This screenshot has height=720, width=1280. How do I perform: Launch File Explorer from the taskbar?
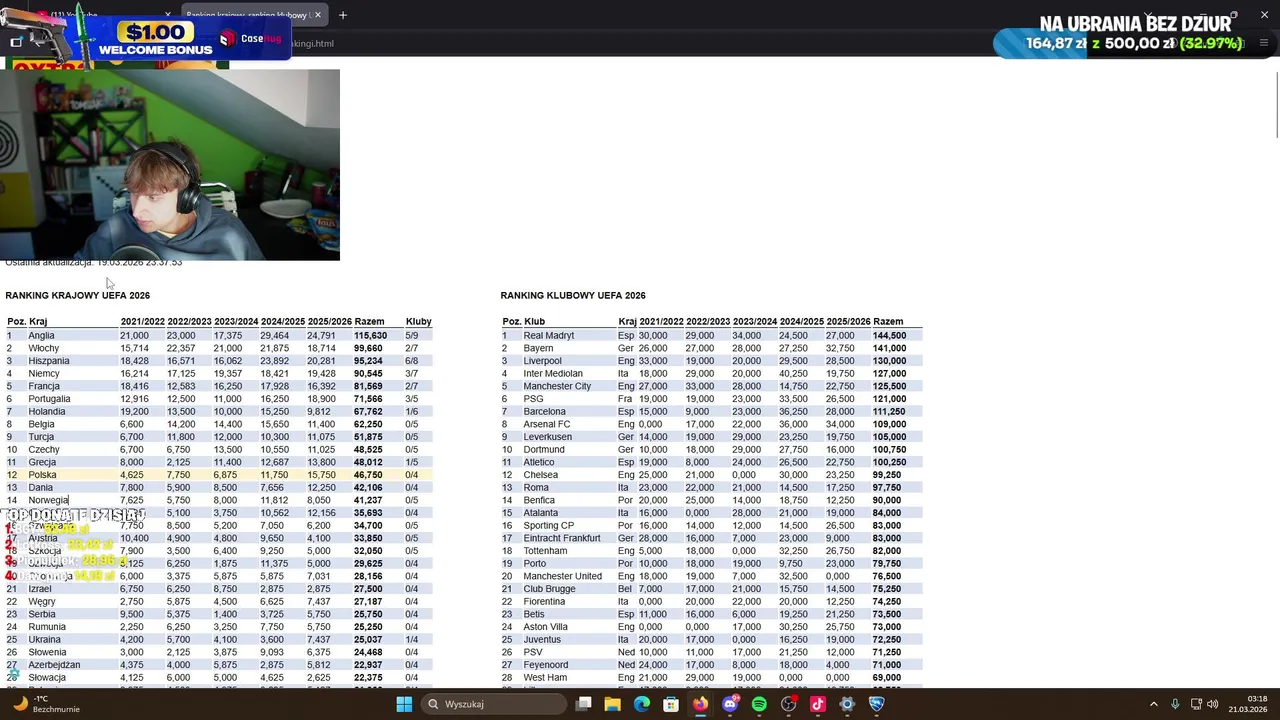[x=613, y=704]
